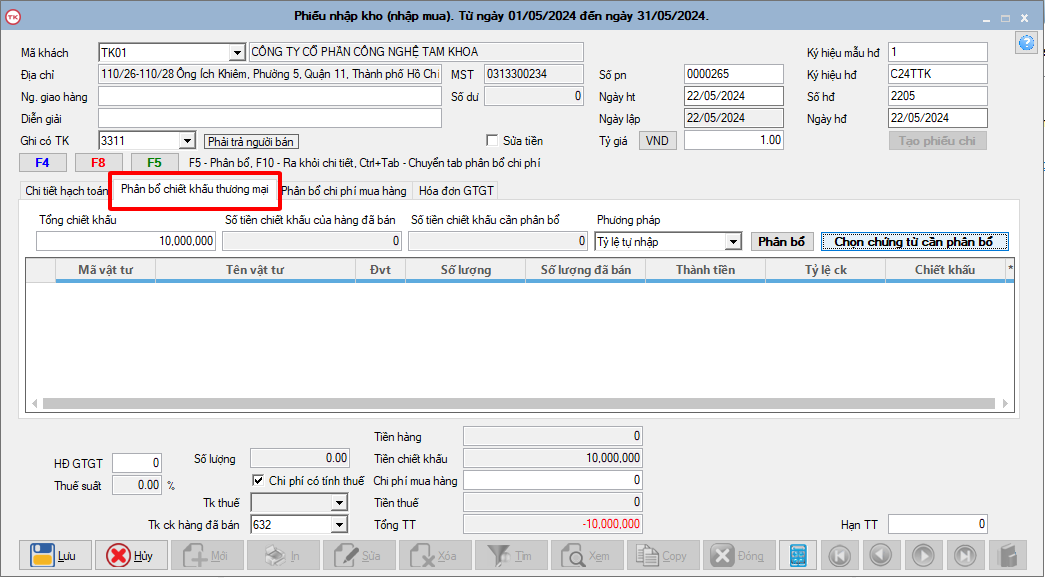Uncheck Chi phí có tính thuế
Viewport: 1045px width, 578px height.
258,481
